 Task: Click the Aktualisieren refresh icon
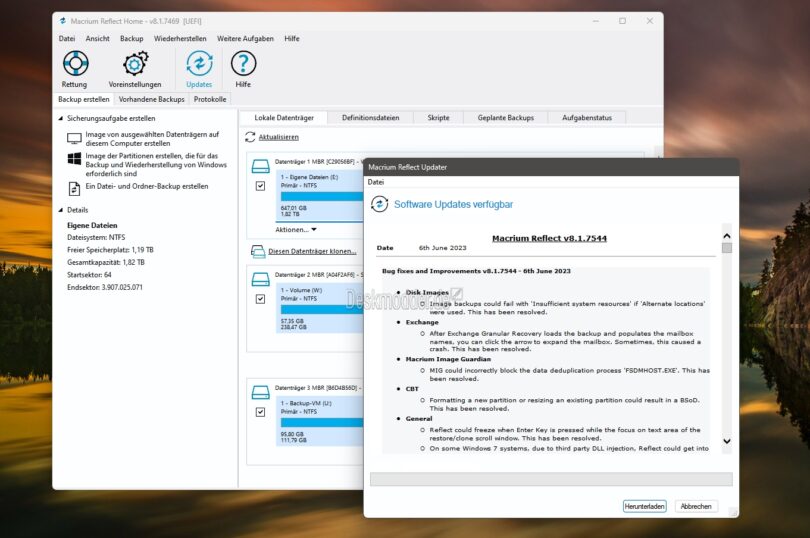click(x=250, y=137)
